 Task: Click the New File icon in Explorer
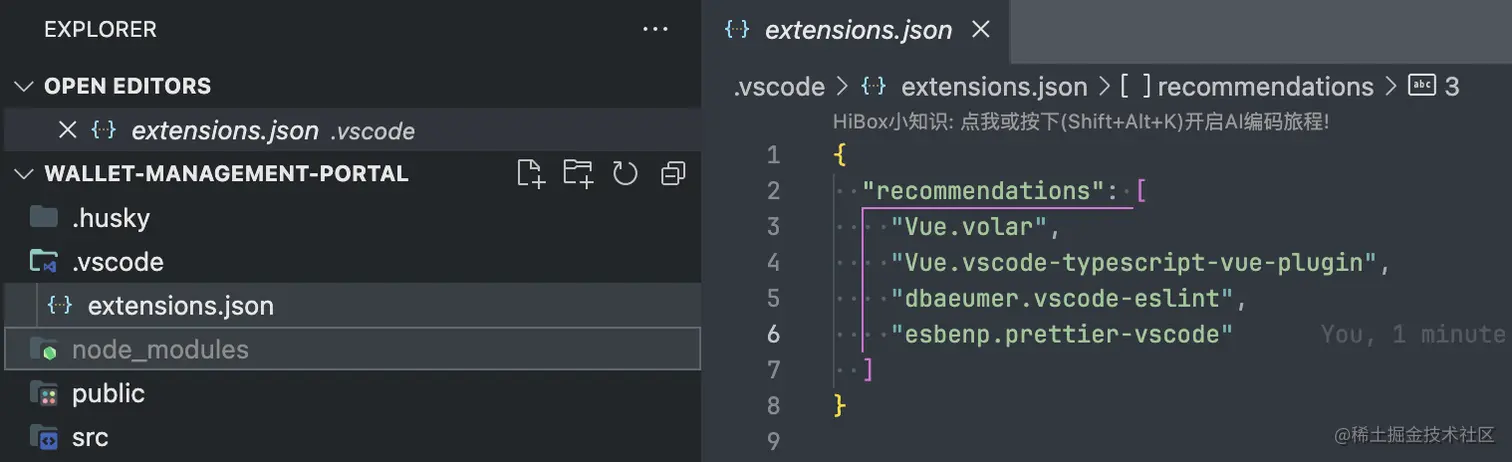pyautogui.click(x=531, y=174)
